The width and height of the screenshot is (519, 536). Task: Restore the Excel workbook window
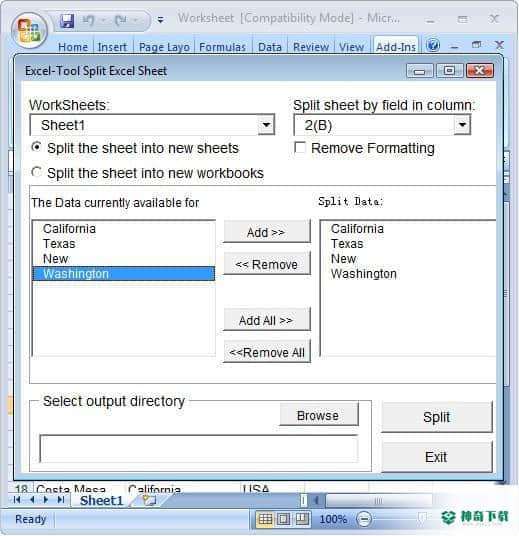(x=476, y=45)
